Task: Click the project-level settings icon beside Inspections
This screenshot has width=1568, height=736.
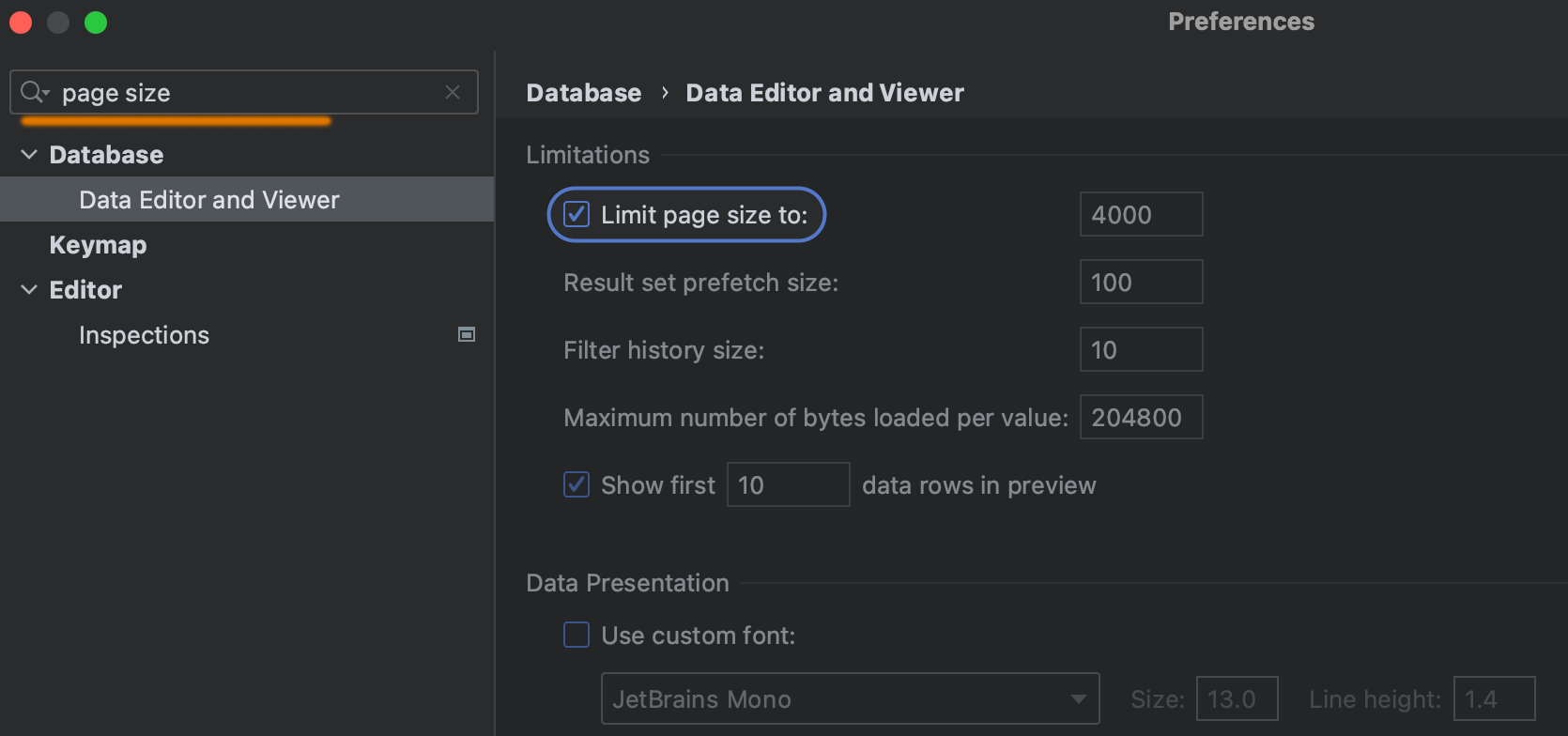Action: click(x=466, y=334)
